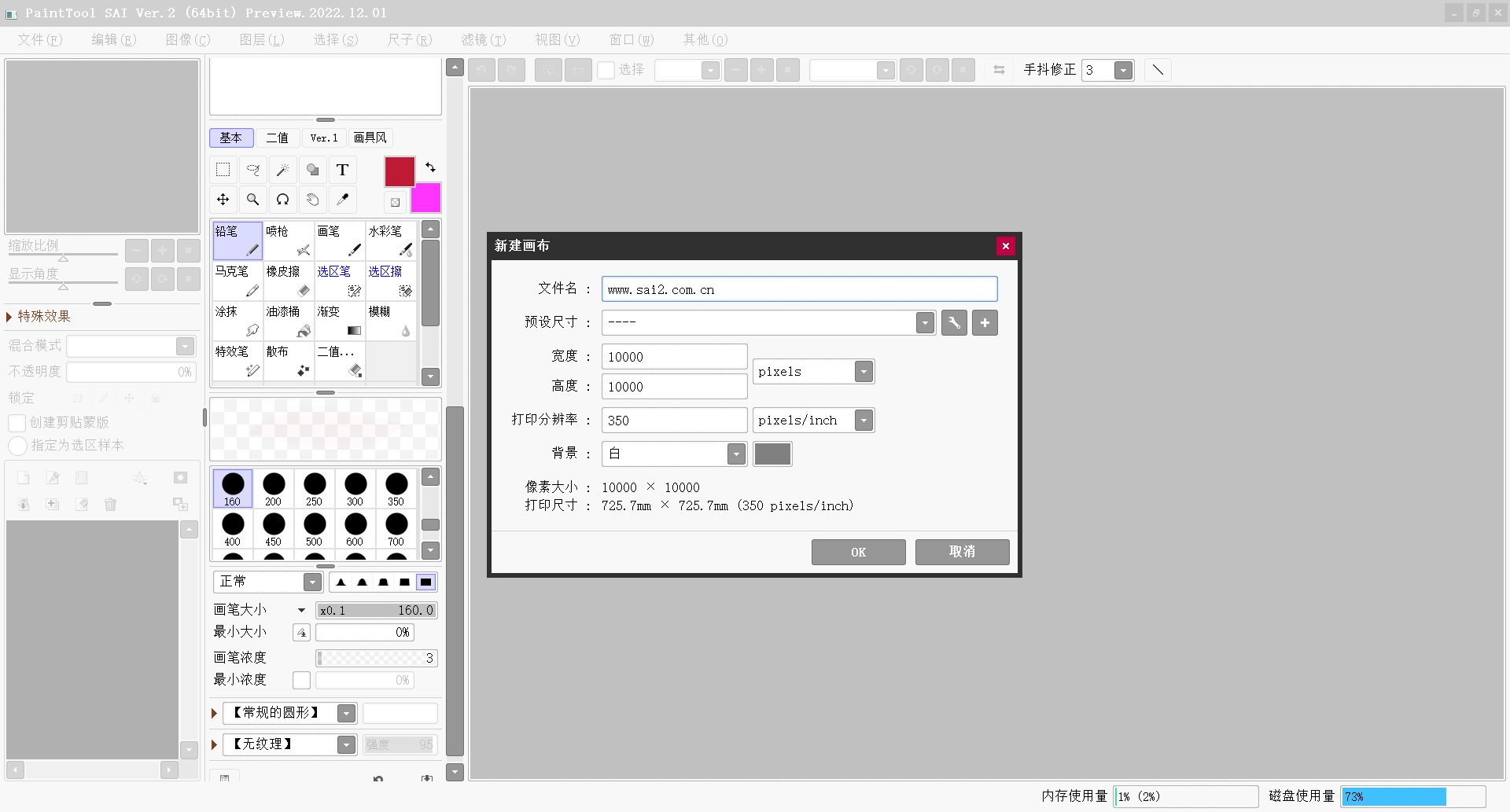Switch to the 画具风 tool tab

(x=370, y=138)
